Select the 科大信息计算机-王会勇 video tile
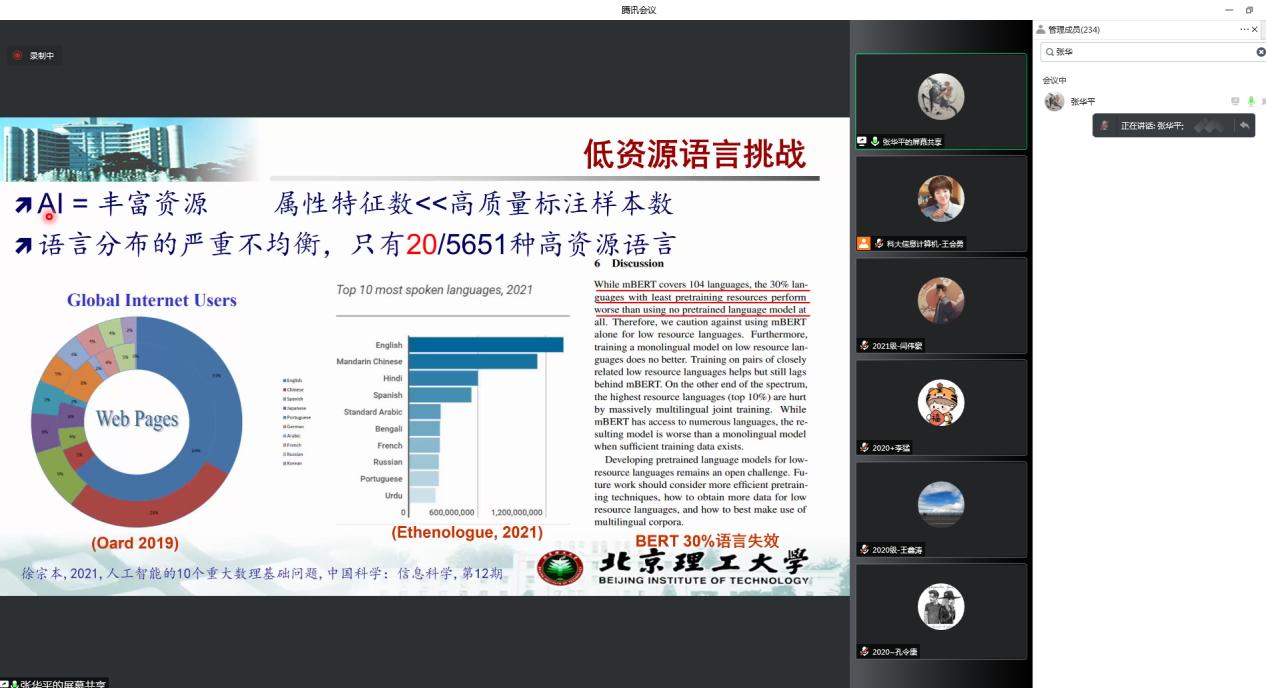 click(x=941, y=203)
